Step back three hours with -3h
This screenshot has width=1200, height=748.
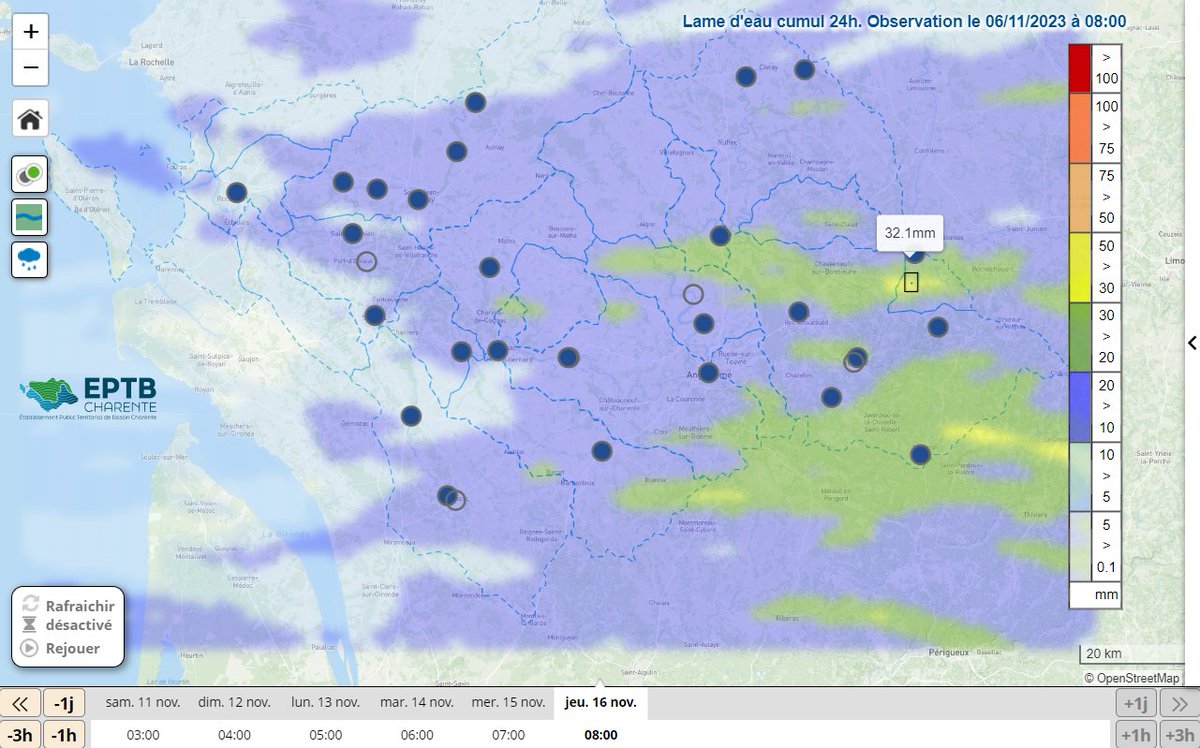point(19,735)
